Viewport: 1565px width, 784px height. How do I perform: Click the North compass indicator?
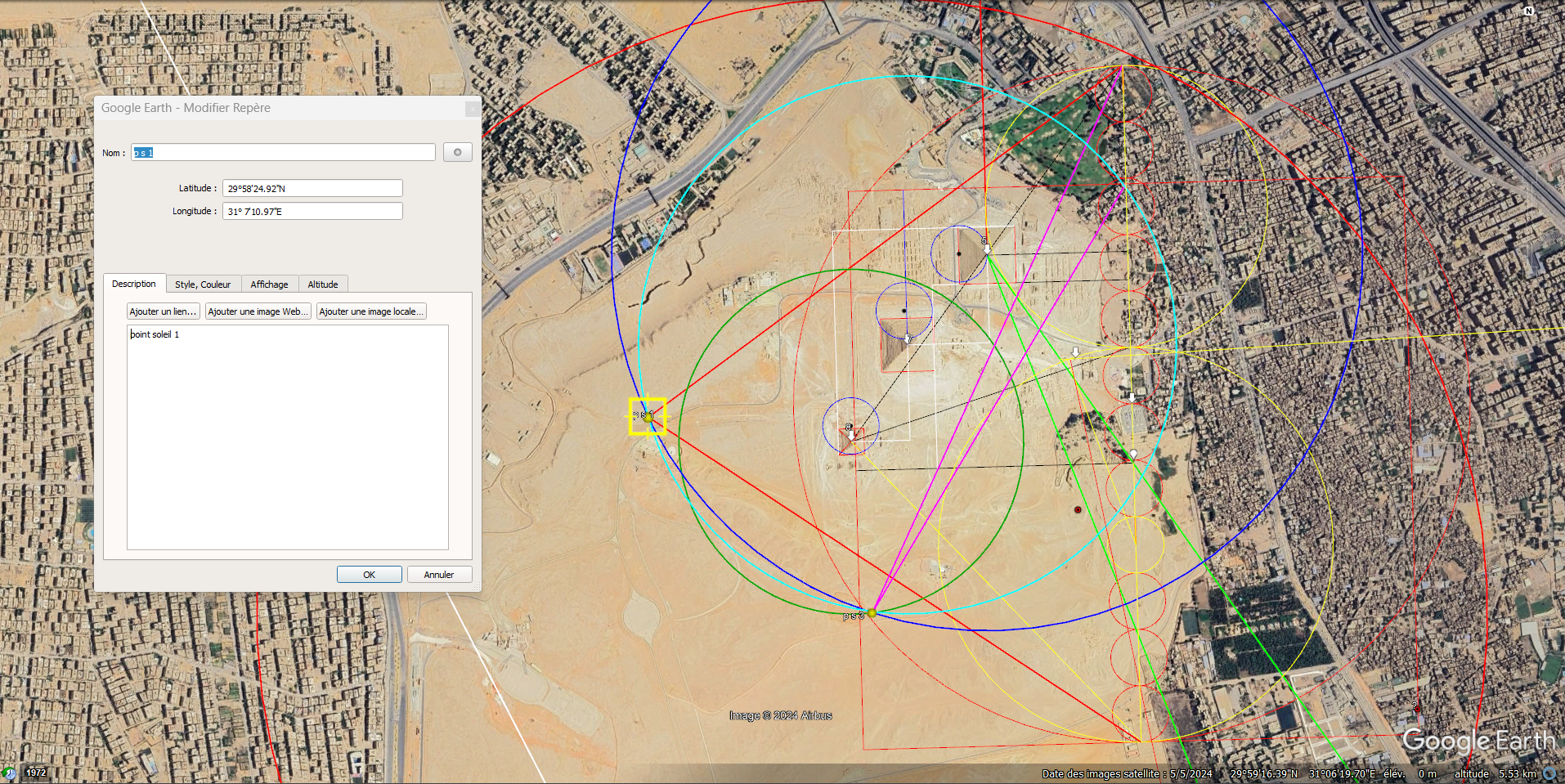[1528, 11]
